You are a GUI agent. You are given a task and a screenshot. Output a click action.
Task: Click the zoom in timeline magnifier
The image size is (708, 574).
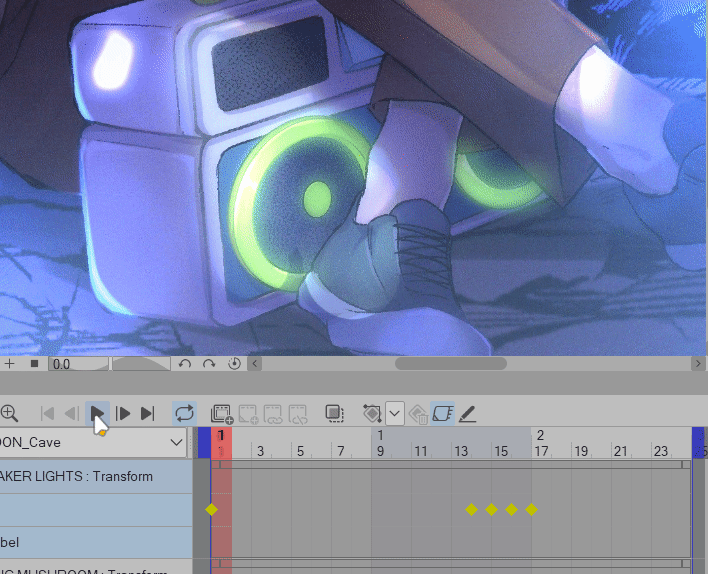9,413
